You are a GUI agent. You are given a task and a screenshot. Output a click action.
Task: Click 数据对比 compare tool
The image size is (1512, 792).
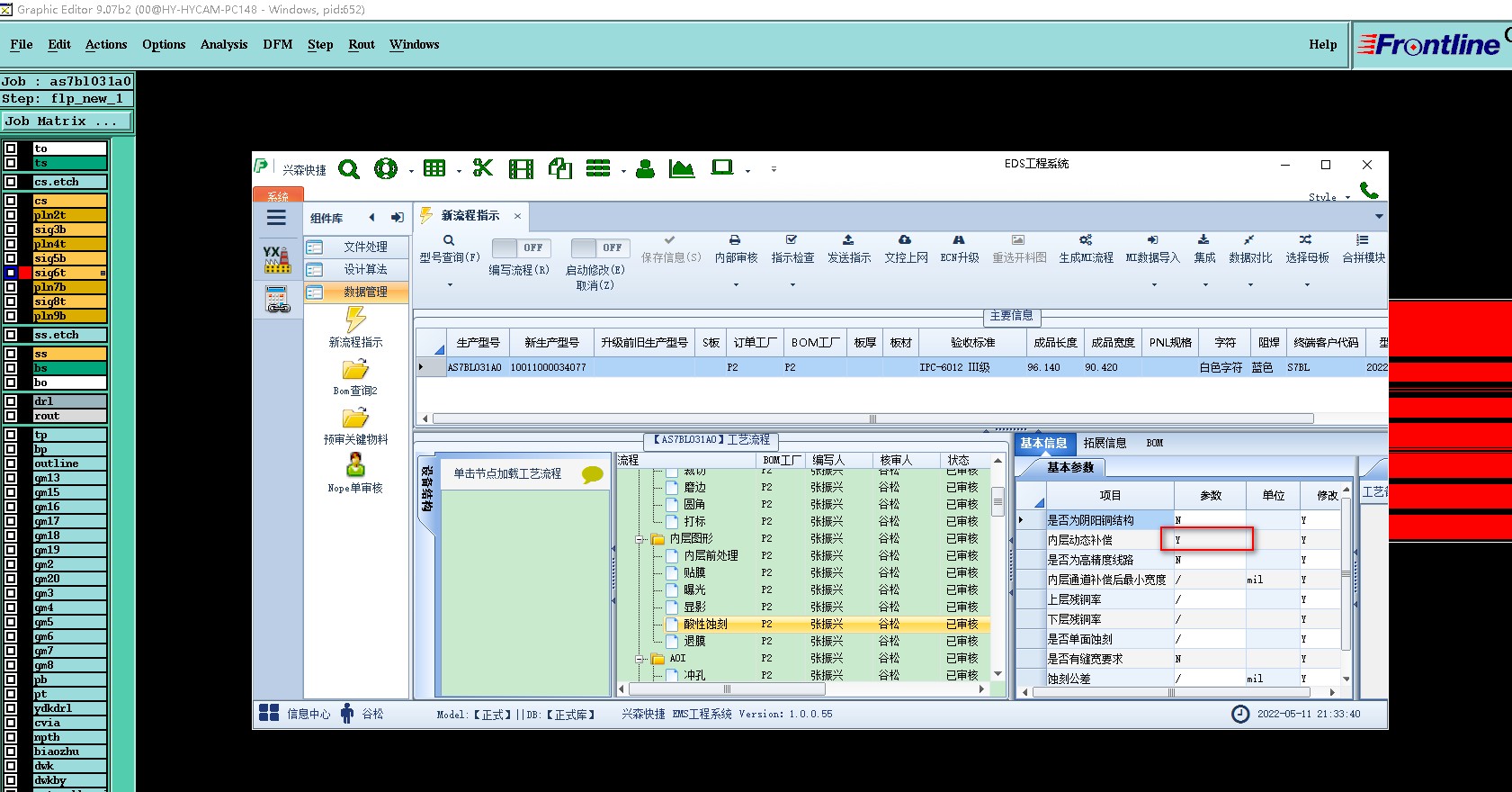point(1250,248)
